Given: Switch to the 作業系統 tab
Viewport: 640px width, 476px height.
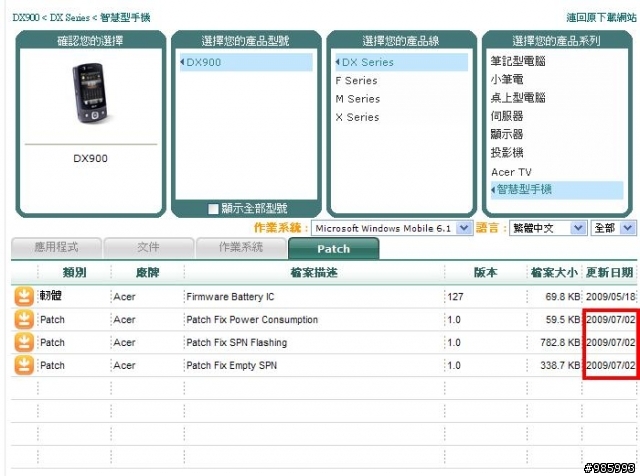Looking at the screenshot, I should 241,247.
